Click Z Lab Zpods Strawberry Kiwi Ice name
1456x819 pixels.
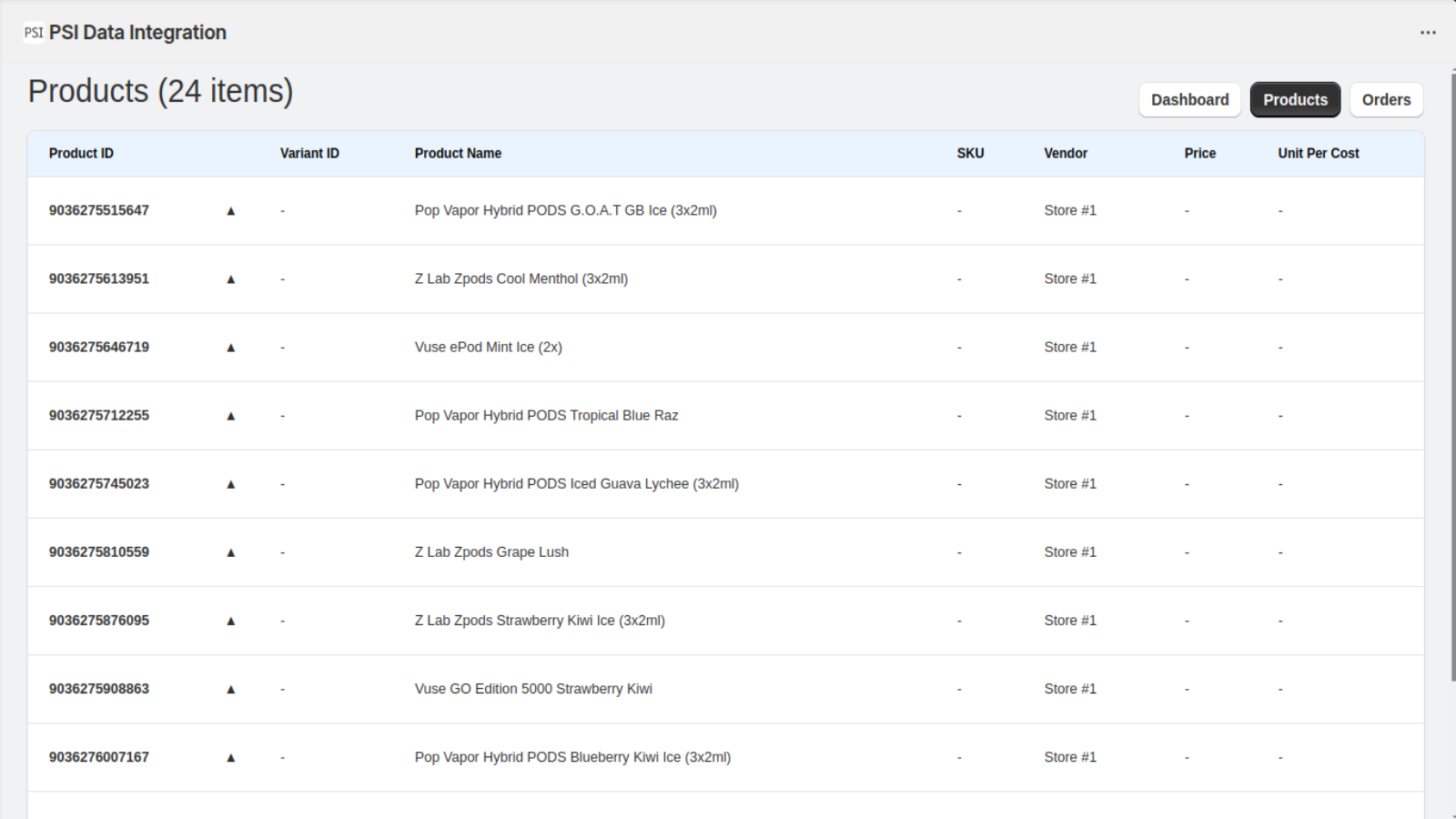(x=540, y=621)
